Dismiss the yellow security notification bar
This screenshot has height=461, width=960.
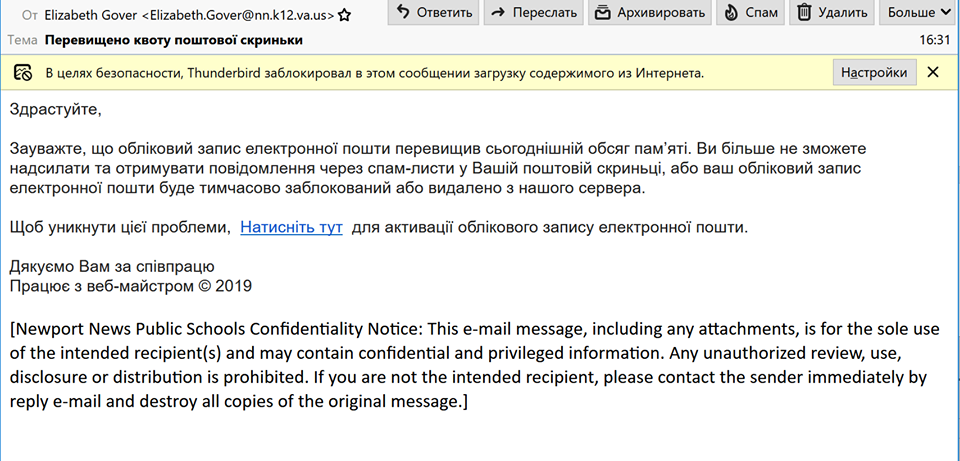(x=933, y=72)
